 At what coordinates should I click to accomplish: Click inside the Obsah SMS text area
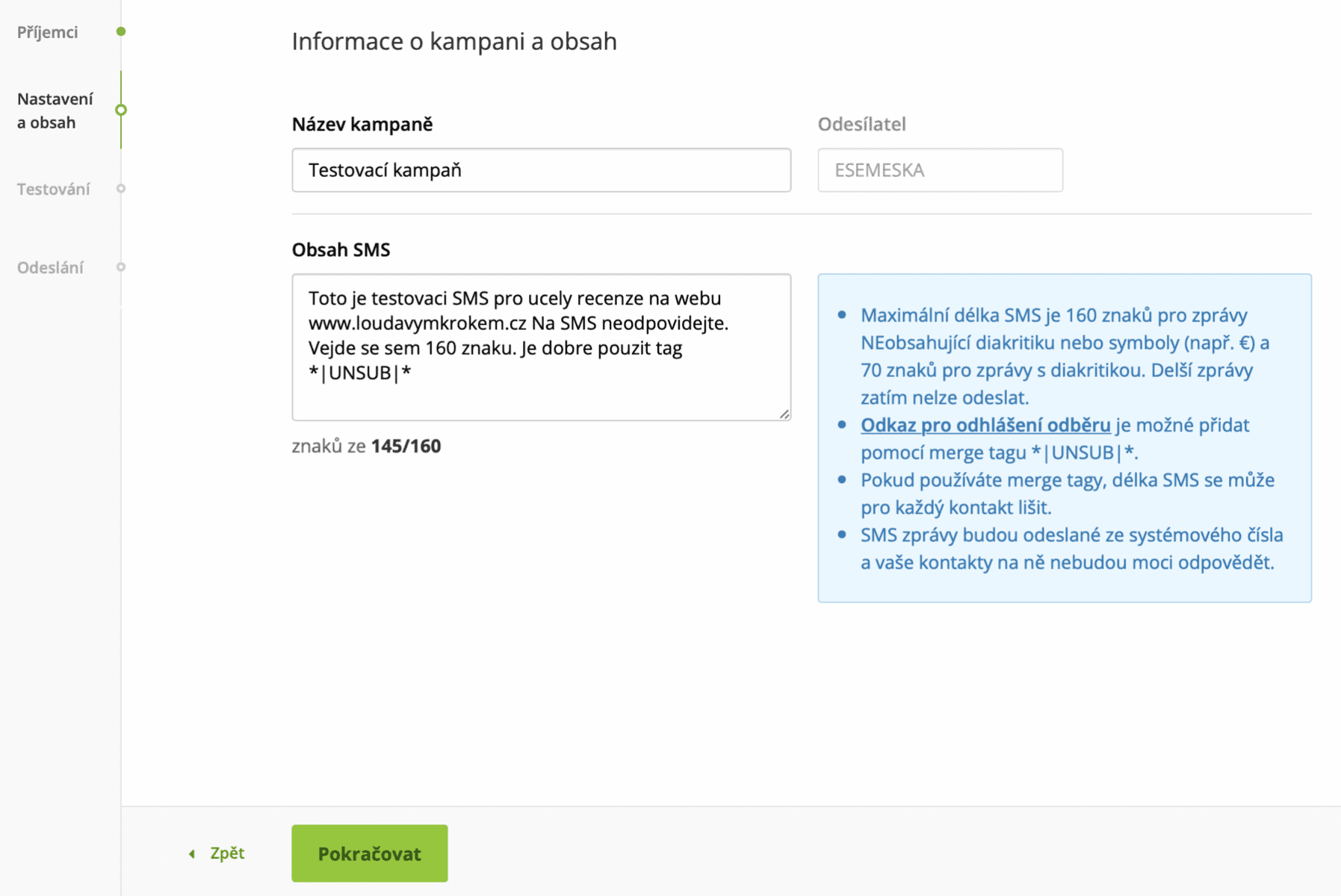point(541,346)
